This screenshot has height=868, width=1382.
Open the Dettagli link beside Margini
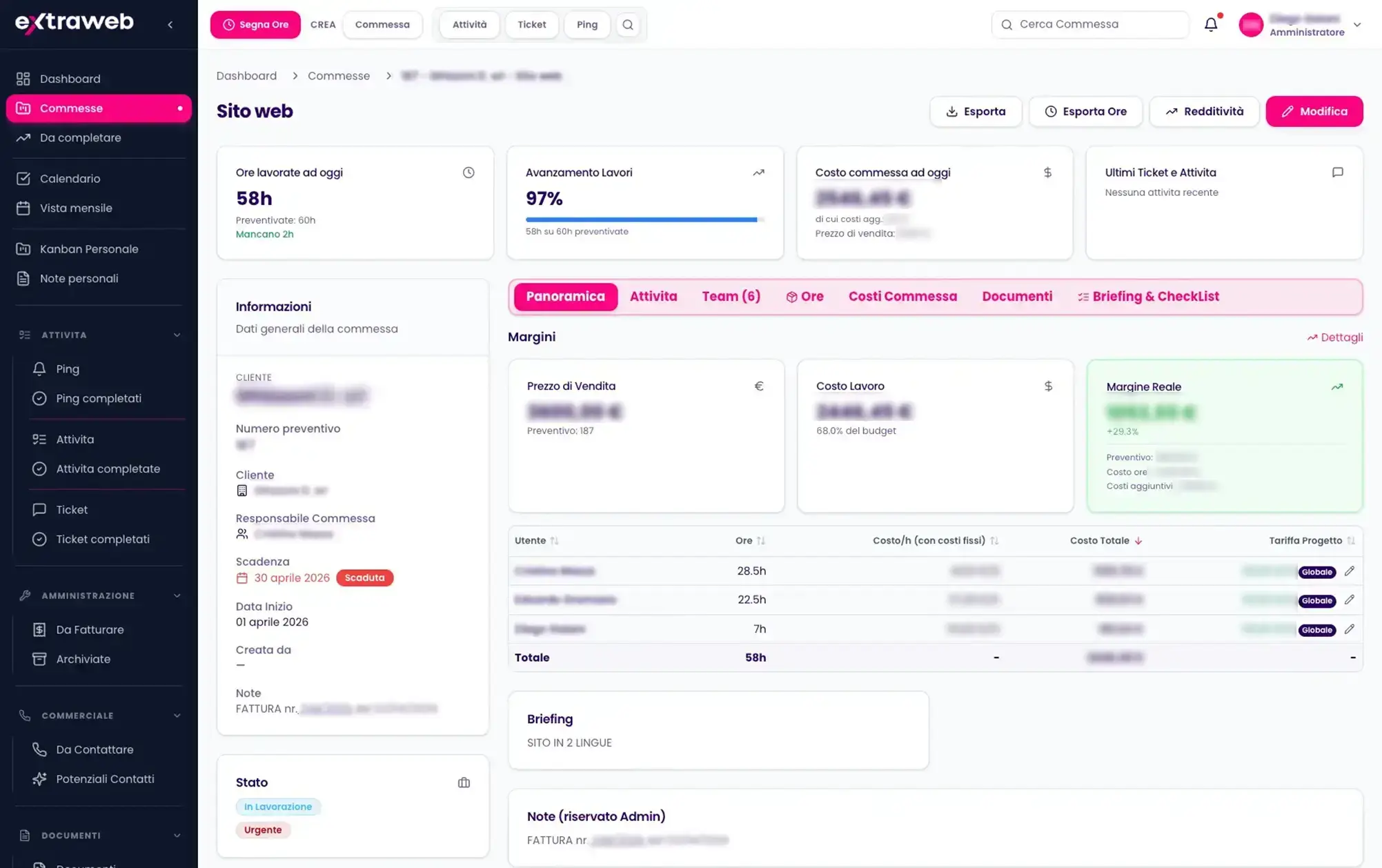(1334, 337)
